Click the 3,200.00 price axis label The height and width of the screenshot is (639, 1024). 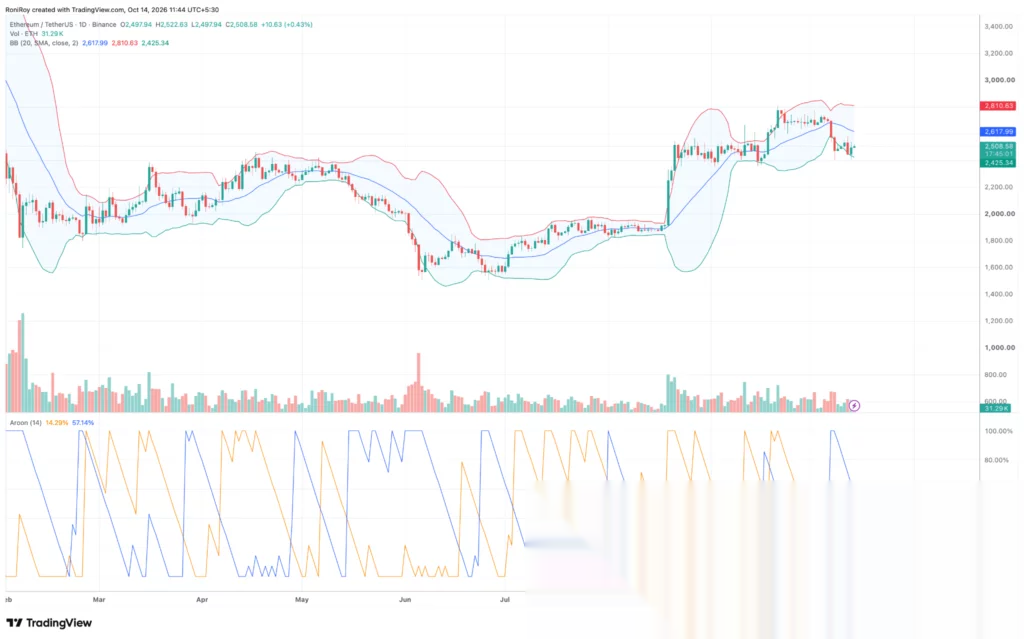(999, 54)
